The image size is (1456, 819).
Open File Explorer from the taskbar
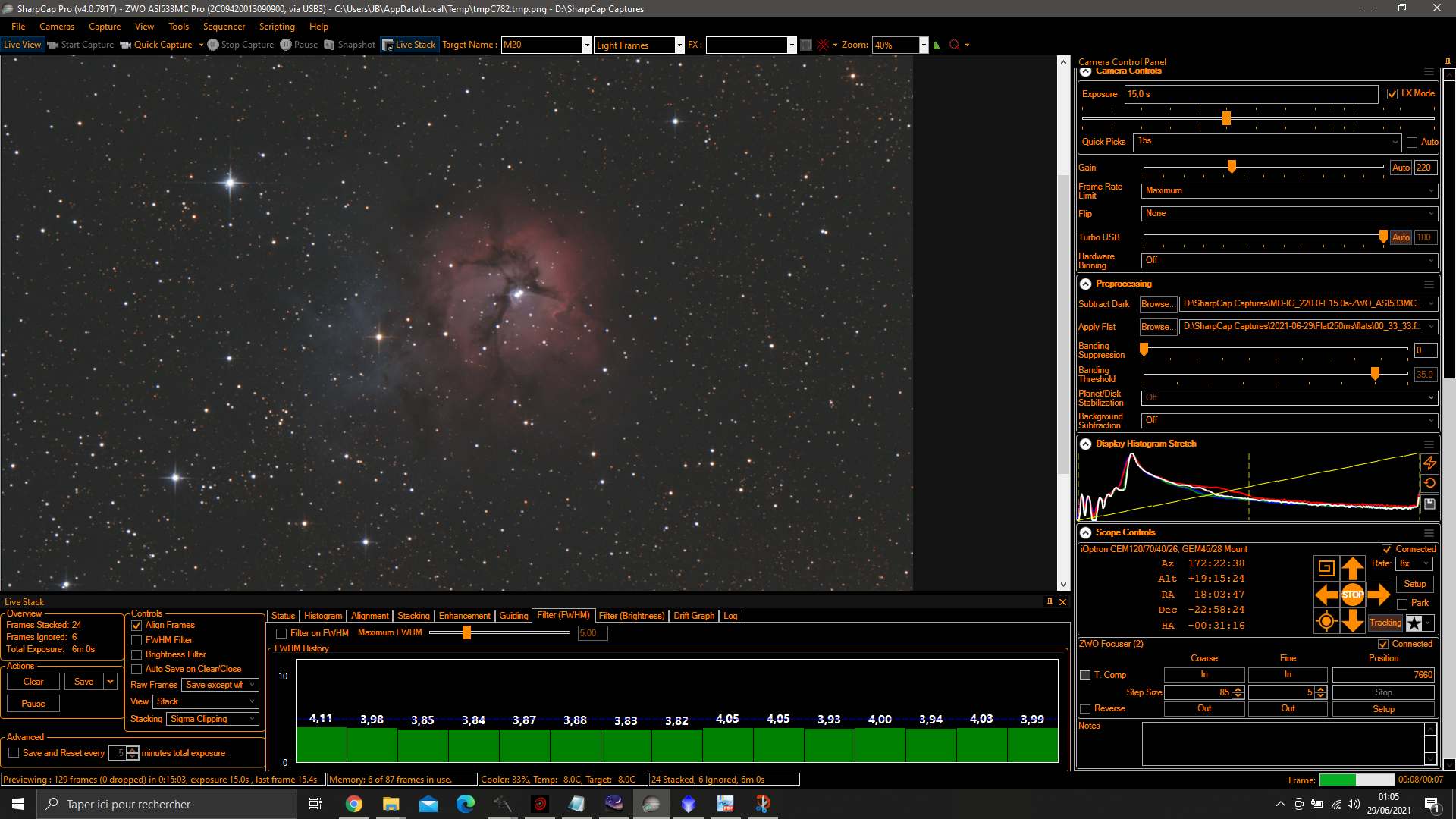click(x=391, y=804)
